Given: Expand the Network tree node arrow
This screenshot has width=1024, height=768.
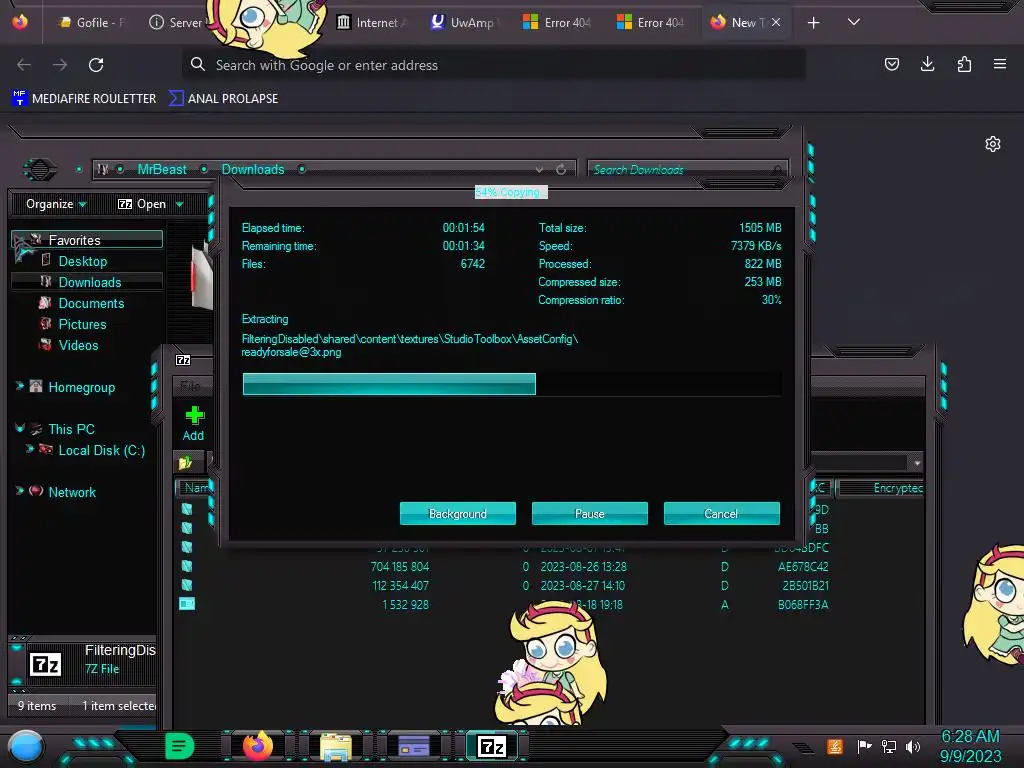Looking at the screenshot, I should (20, 491).
